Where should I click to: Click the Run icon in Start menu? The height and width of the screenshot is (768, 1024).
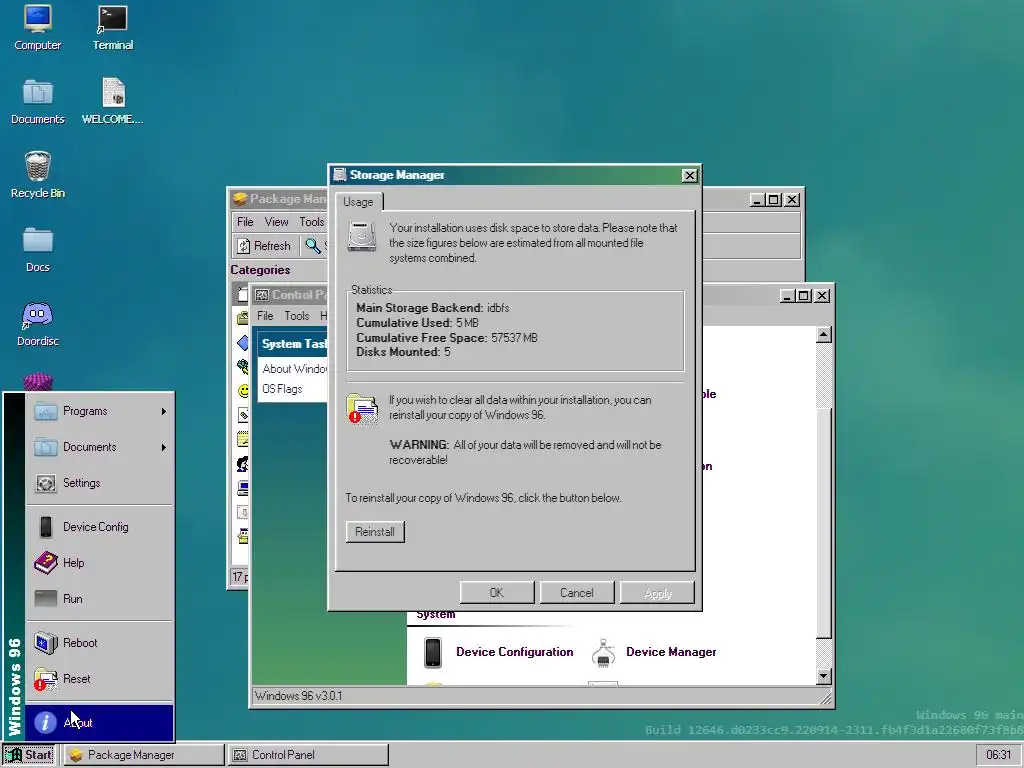46,598
